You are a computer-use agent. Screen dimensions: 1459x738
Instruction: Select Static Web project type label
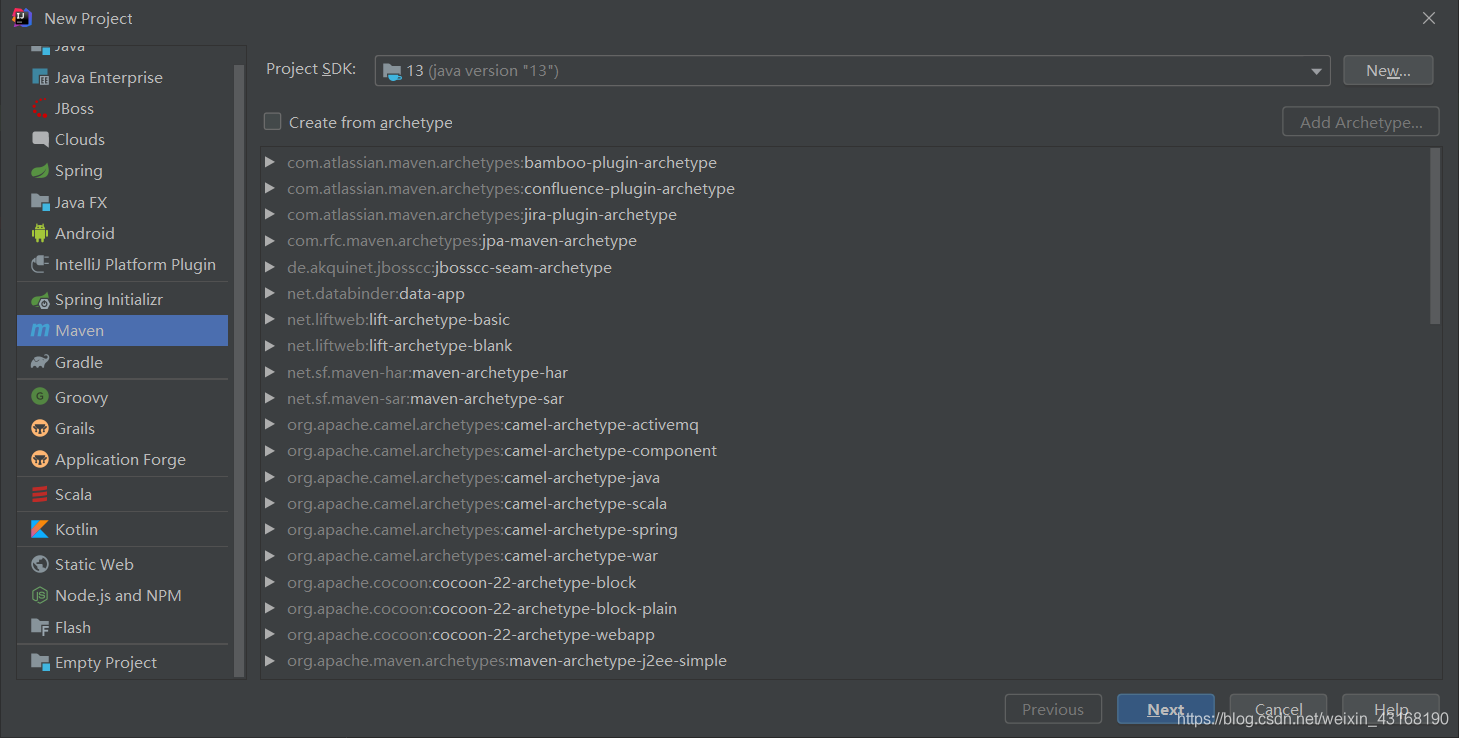(94, 564)
